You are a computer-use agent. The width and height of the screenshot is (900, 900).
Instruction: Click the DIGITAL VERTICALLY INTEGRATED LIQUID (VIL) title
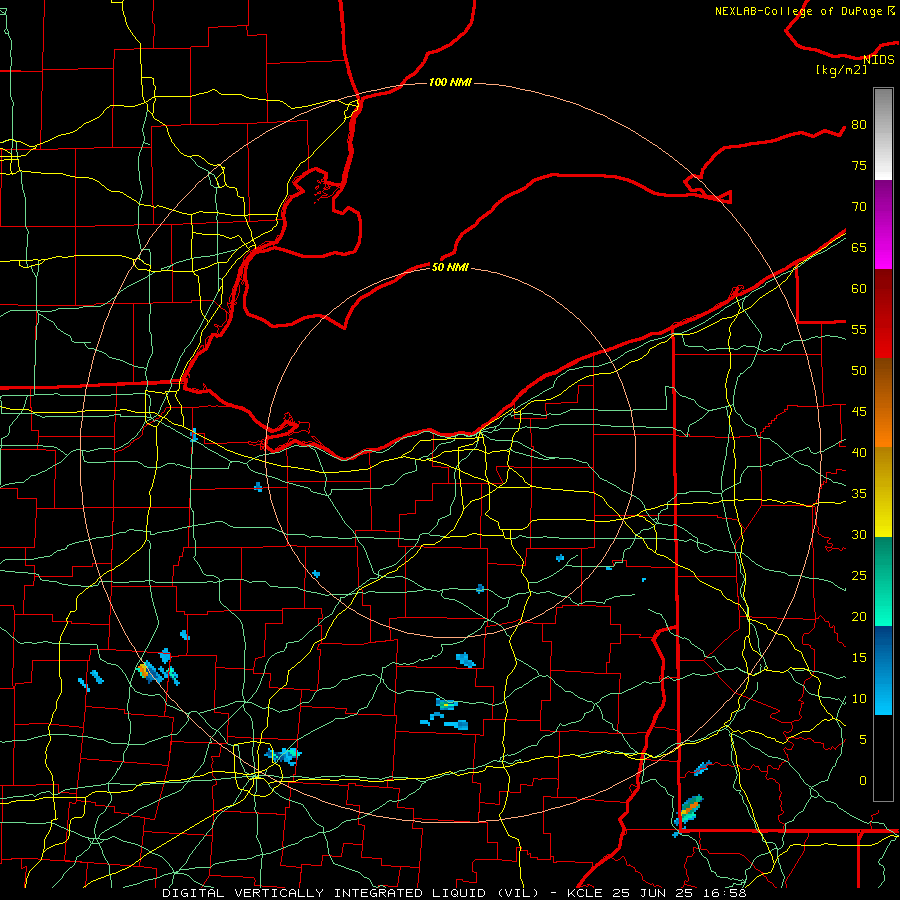click(x=350, y=893)
